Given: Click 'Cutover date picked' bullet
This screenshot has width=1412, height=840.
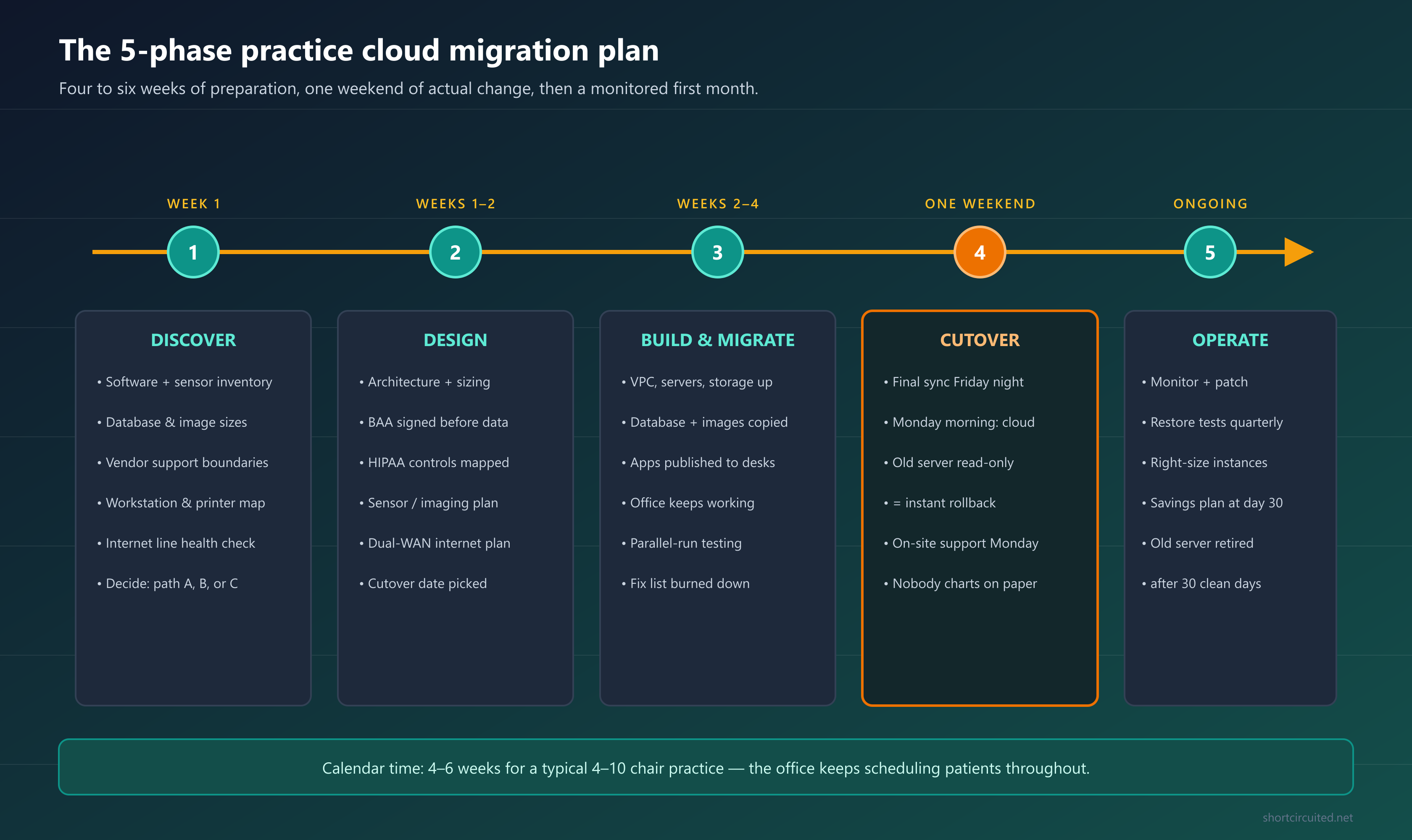Looking at the screenshot, I should tap(423, 583).
